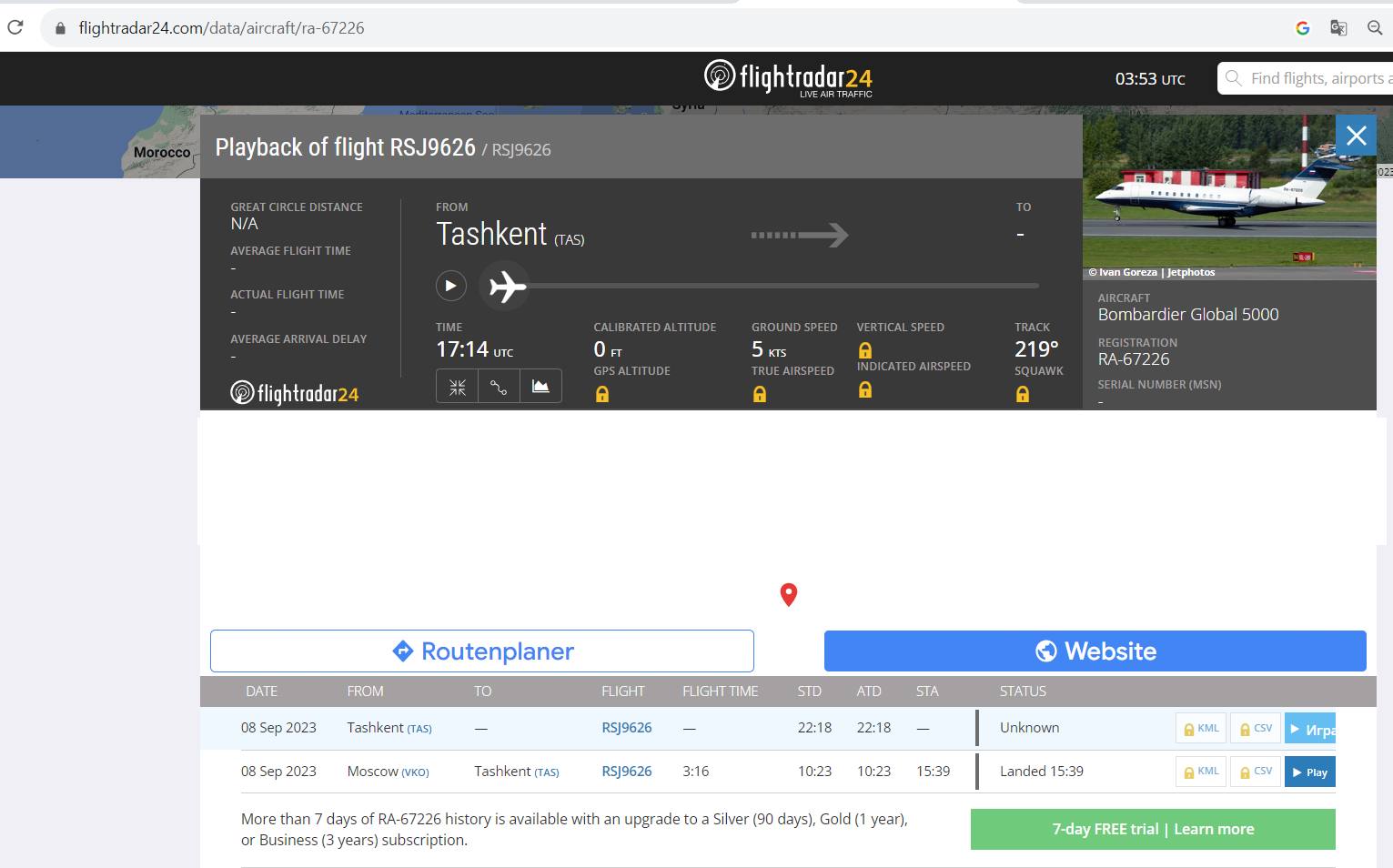Click the GPS Altitude lock icon

pyautogui.click(x=601, y=394)
